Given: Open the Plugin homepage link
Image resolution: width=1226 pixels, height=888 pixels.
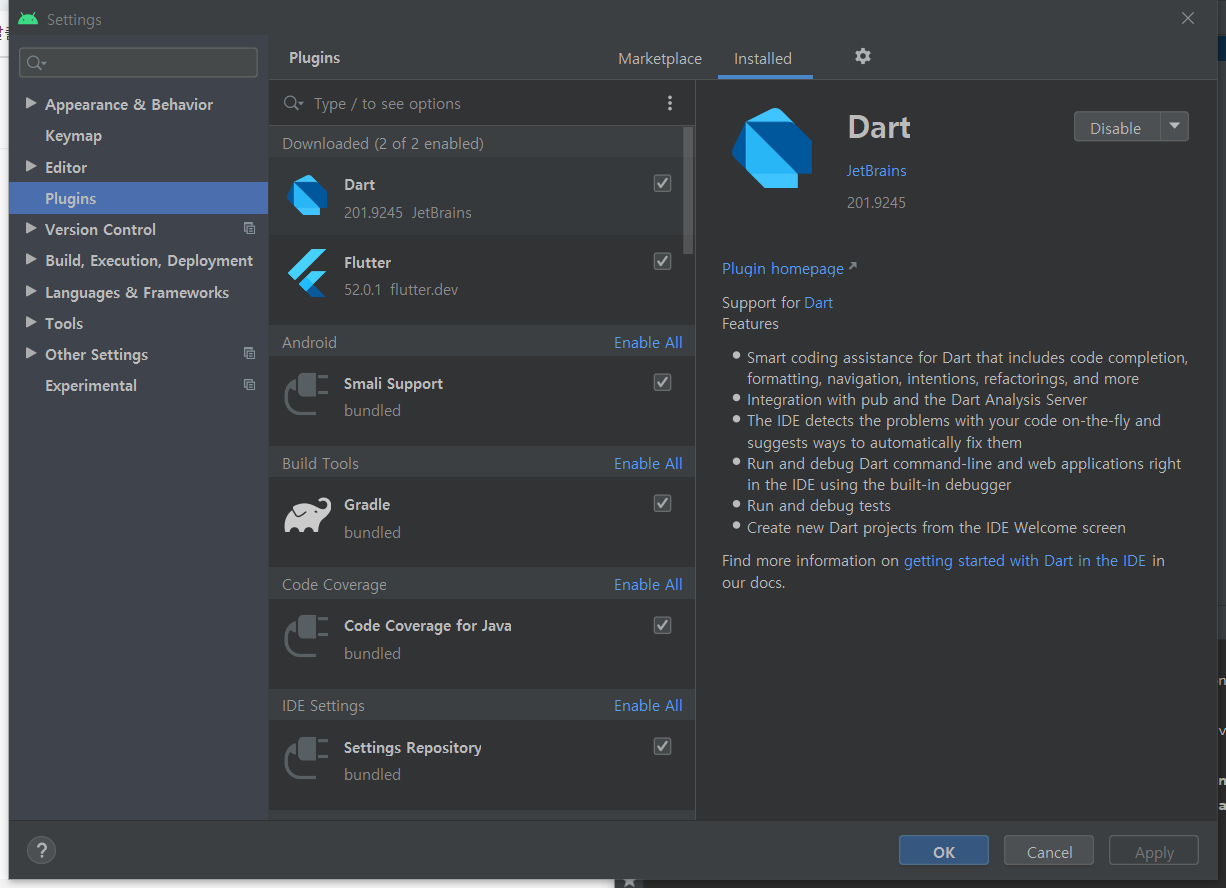Looking at the screenshot, I should click(789, 268).
